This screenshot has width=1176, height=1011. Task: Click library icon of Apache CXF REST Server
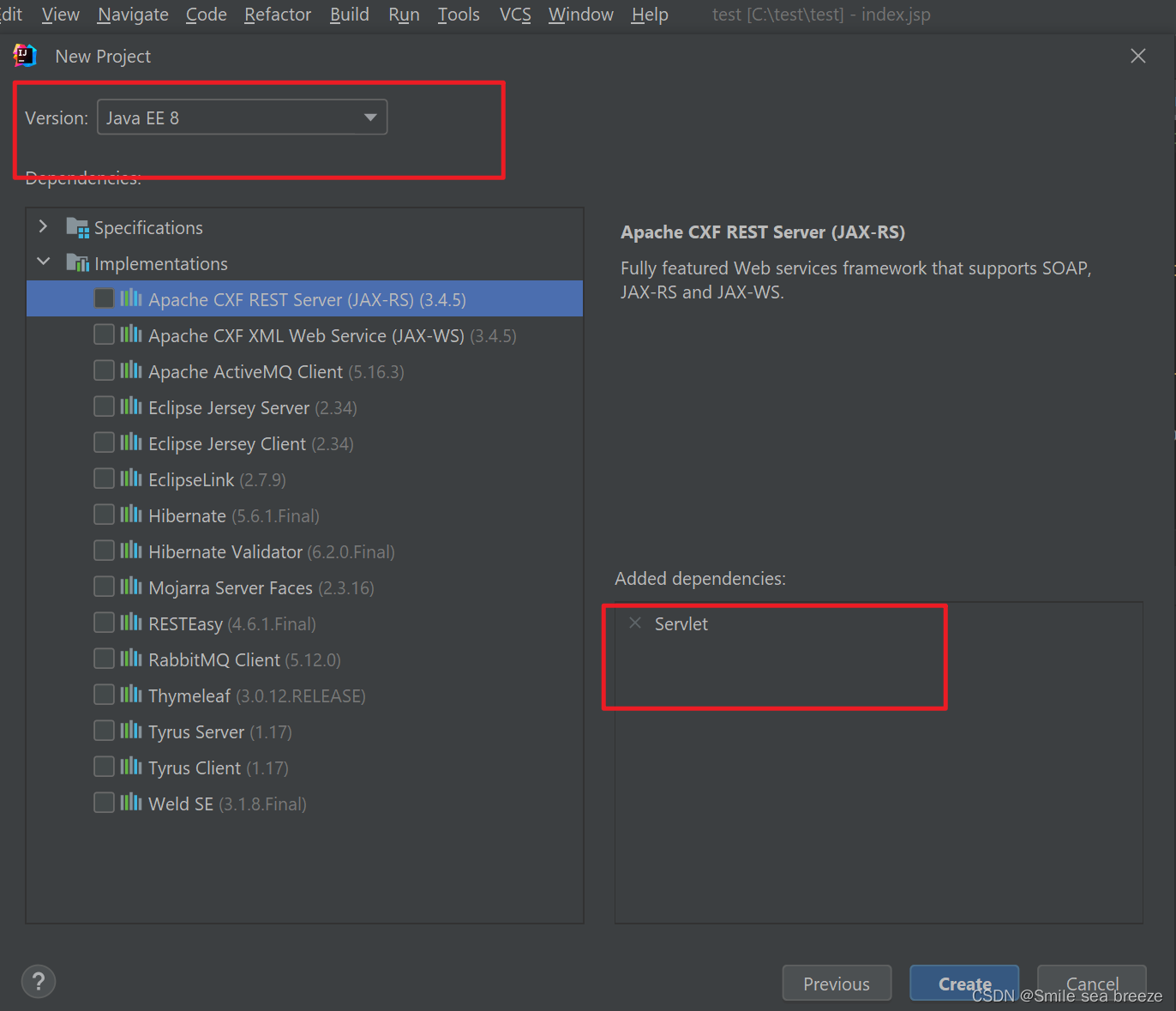tap(131, 298)
